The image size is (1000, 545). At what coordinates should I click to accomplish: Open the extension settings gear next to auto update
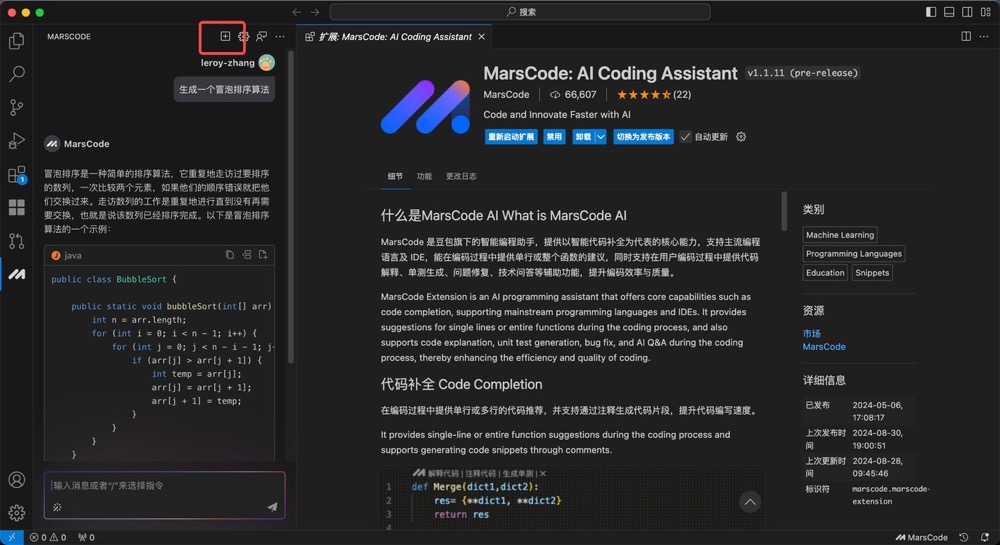click(x=741, y=136)
